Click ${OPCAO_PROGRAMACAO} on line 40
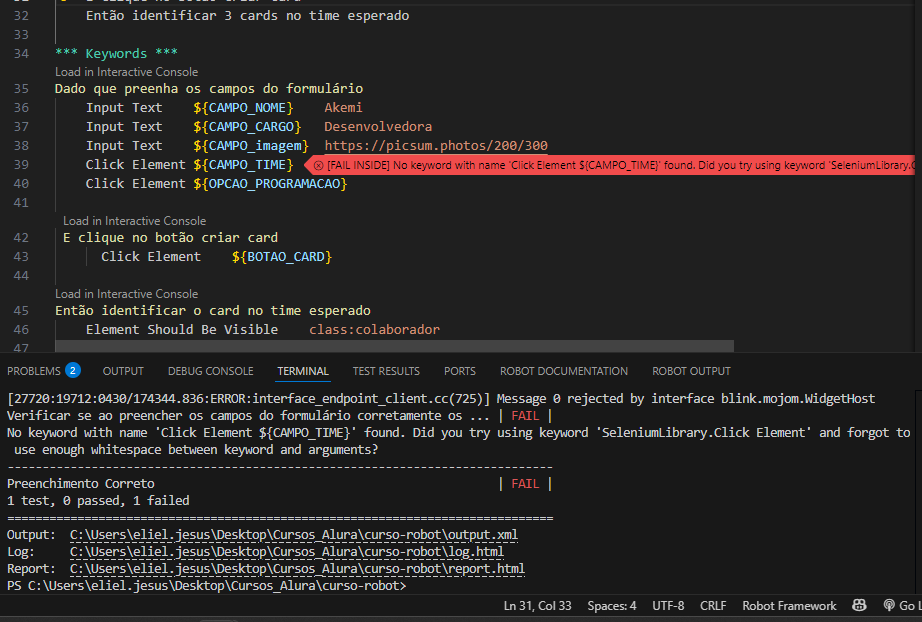Image resolution: width=922 pixels, height=622 pixels. click(270, 183)
